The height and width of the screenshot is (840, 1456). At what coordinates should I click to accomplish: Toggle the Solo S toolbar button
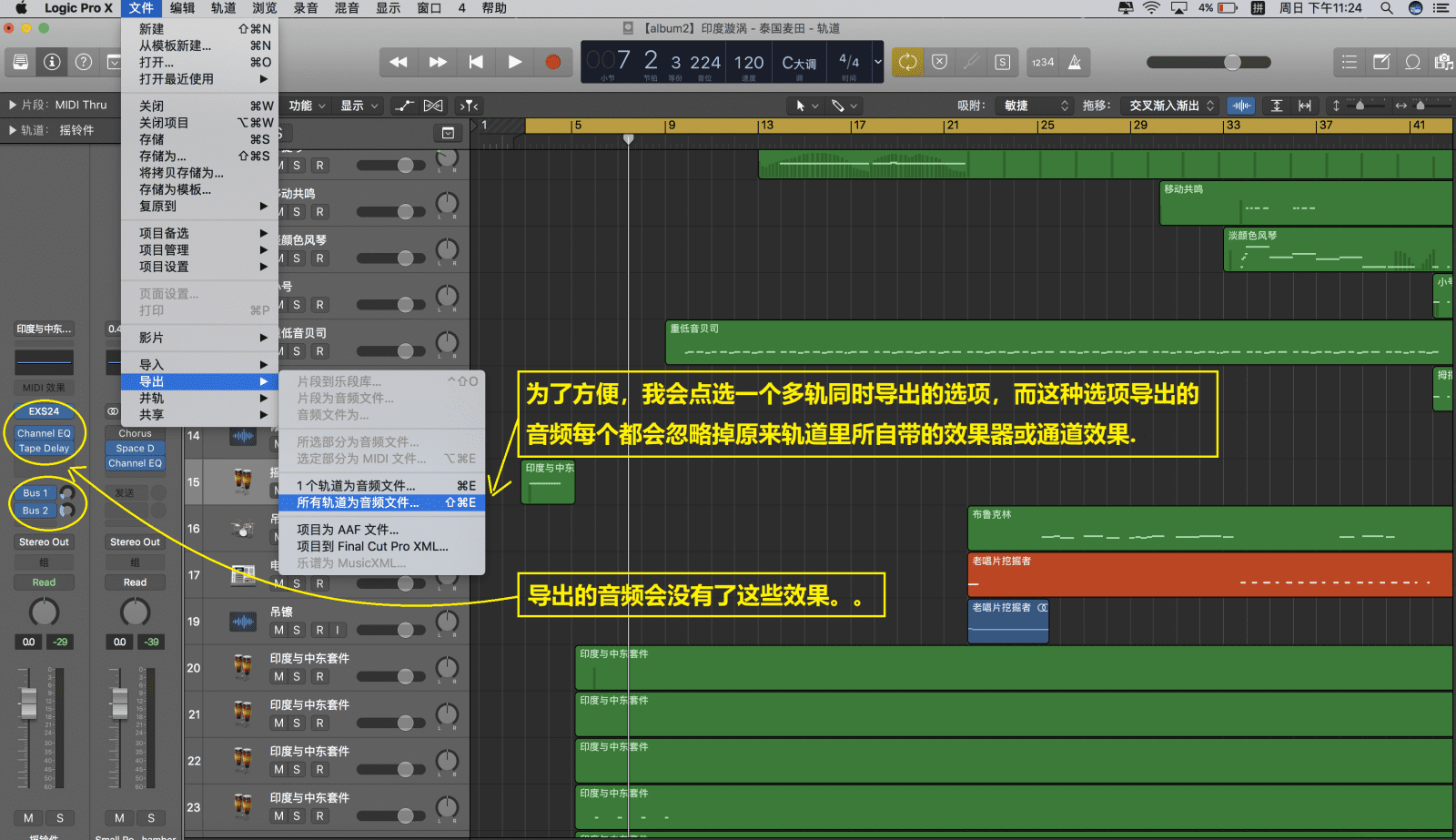tap(1002, 62)
